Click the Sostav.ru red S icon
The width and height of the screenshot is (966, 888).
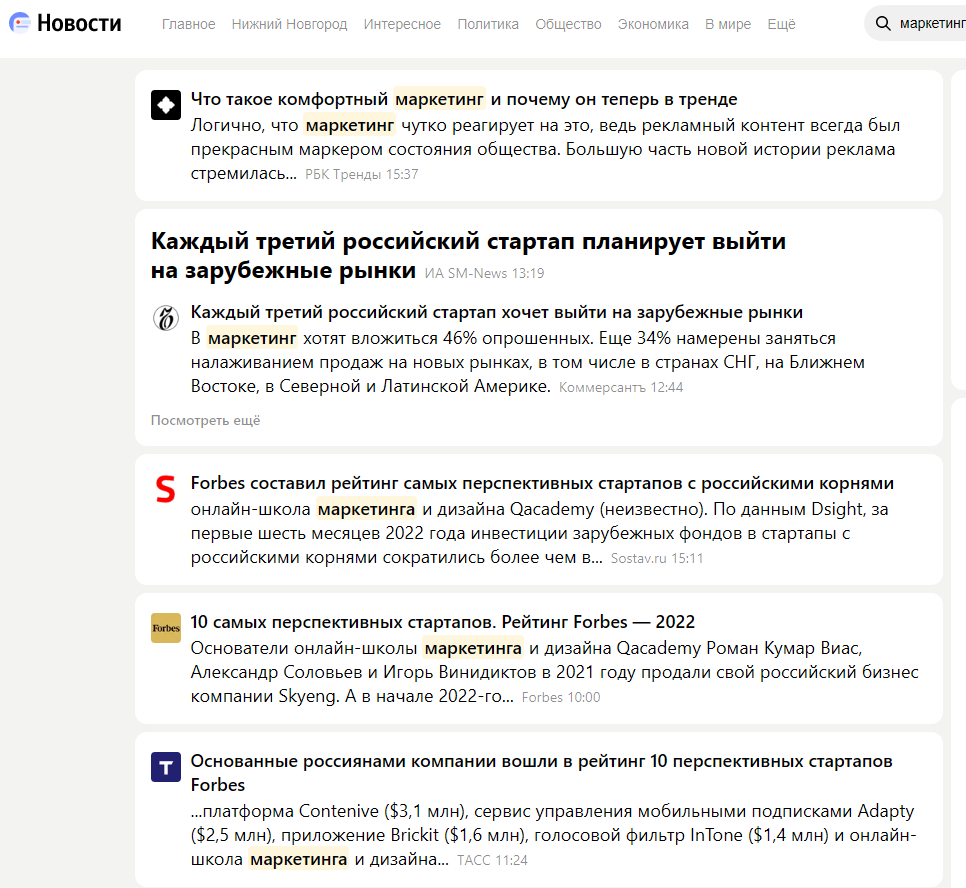coord(166,490)
